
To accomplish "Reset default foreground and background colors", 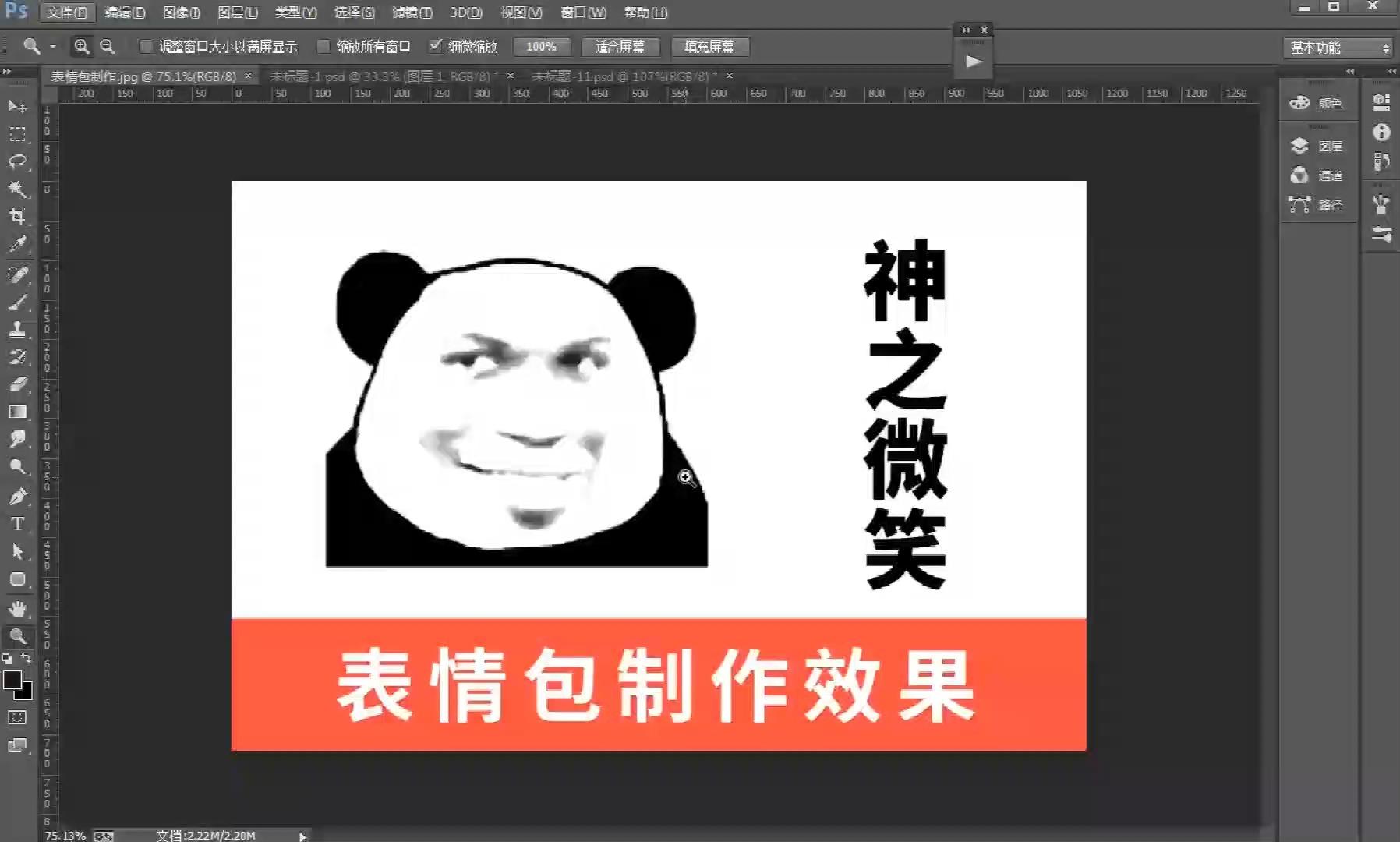I will tap(8, 659).
